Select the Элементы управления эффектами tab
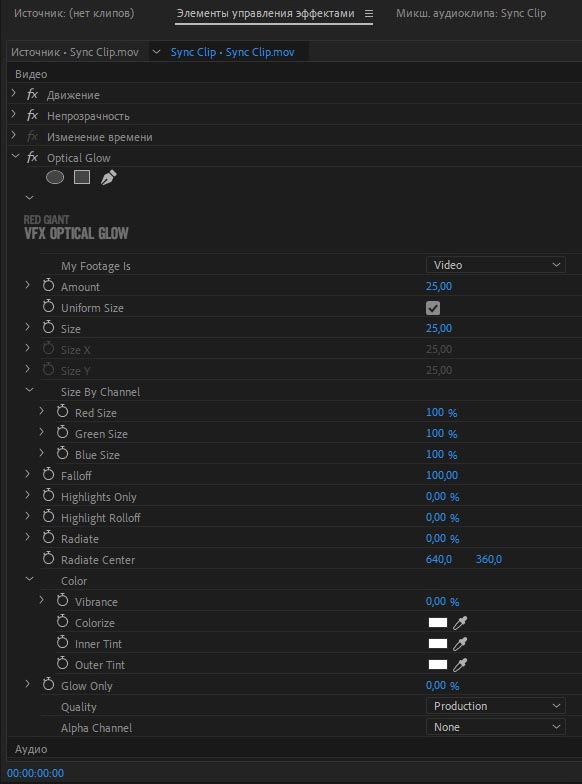Image resolution: width=582 pixels, height=784 pixels. click(266, 14)
